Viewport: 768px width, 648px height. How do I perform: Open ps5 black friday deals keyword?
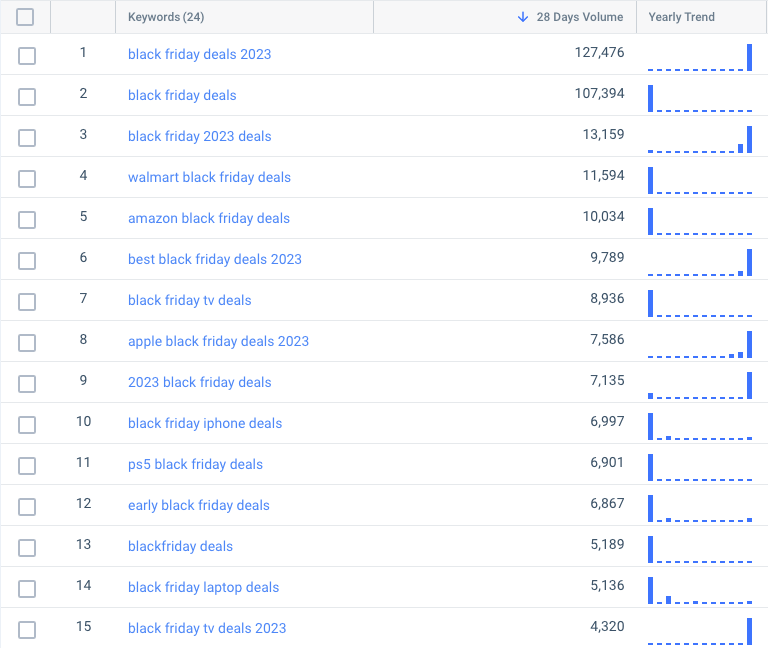click(195, 464)
